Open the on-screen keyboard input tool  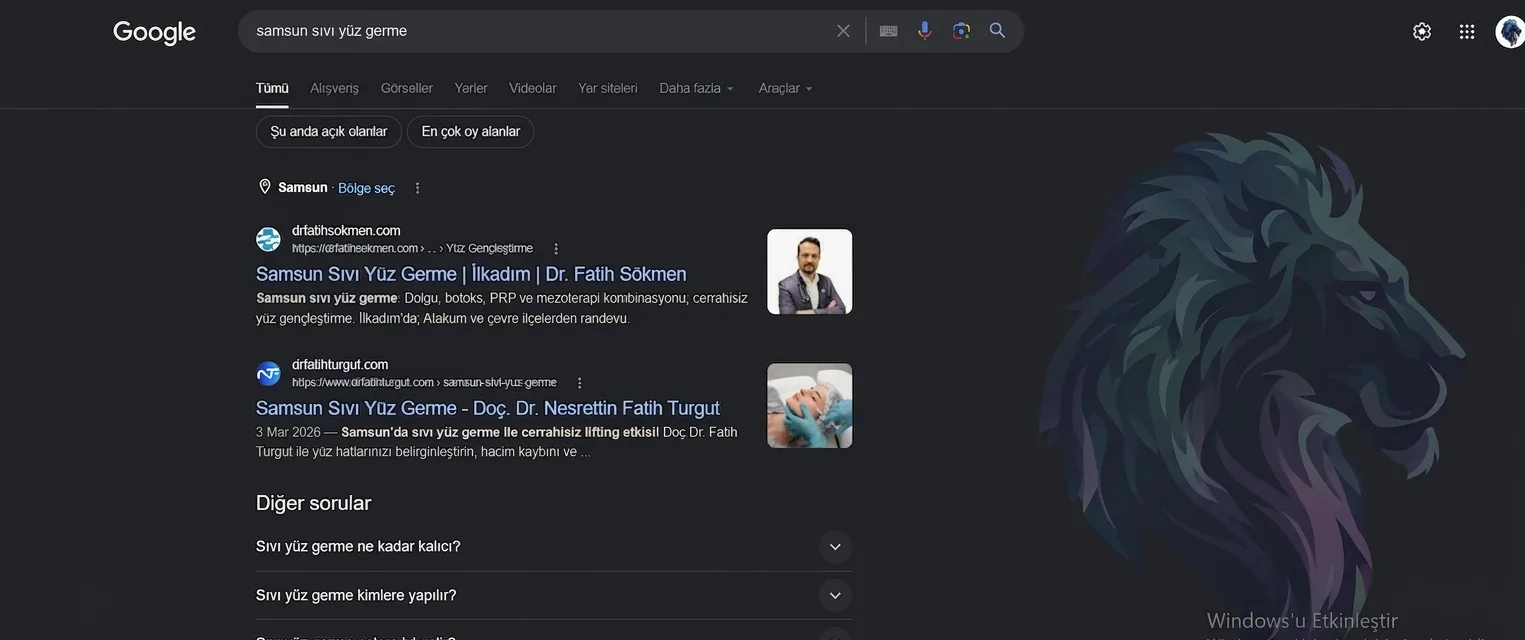click(x=888, y=31)
